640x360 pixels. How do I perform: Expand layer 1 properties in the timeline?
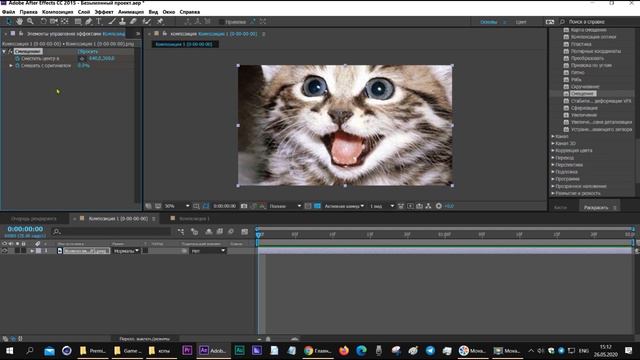coord(32,251)
